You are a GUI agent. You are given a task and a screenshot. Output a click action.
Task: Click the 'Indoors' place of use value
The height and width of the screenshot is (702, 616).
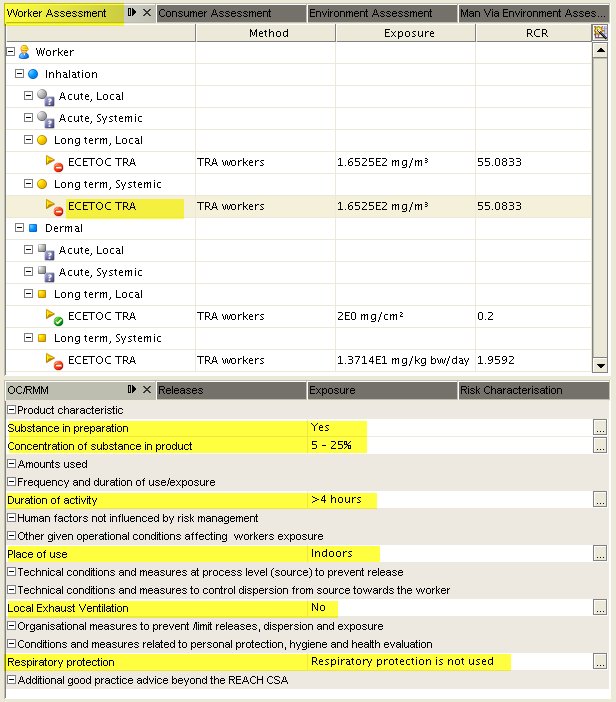tap(332, 553)
